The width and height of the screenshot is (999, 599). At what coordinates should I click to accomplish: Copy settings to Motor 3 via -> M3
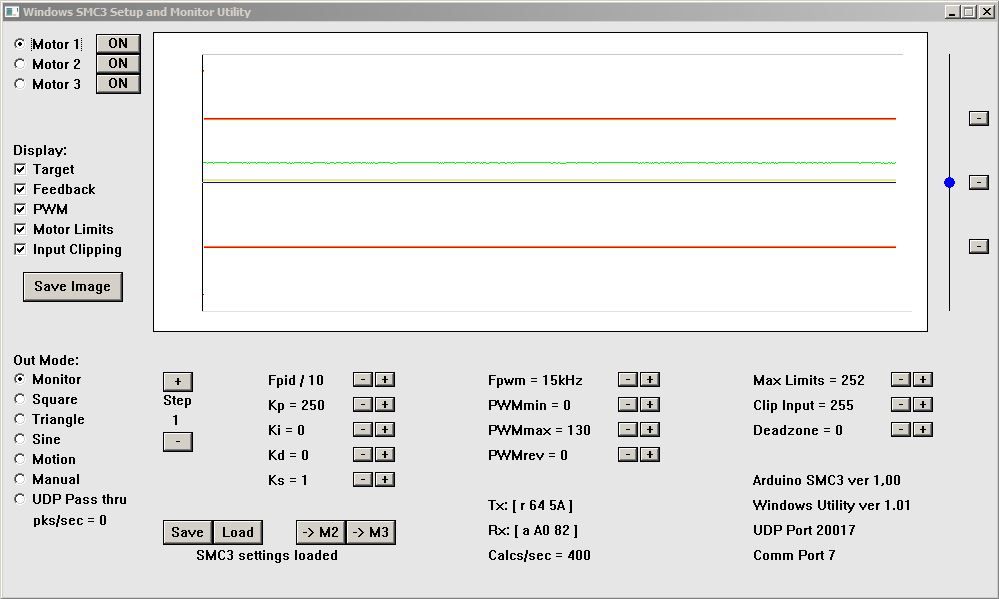pos(371,532)
